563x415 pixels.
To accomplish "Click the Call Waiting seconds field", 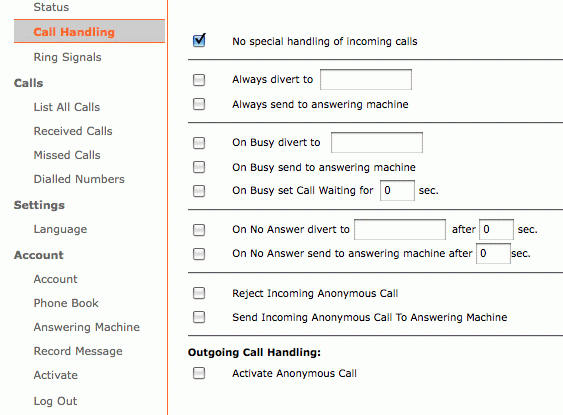I will pos(397,190).
